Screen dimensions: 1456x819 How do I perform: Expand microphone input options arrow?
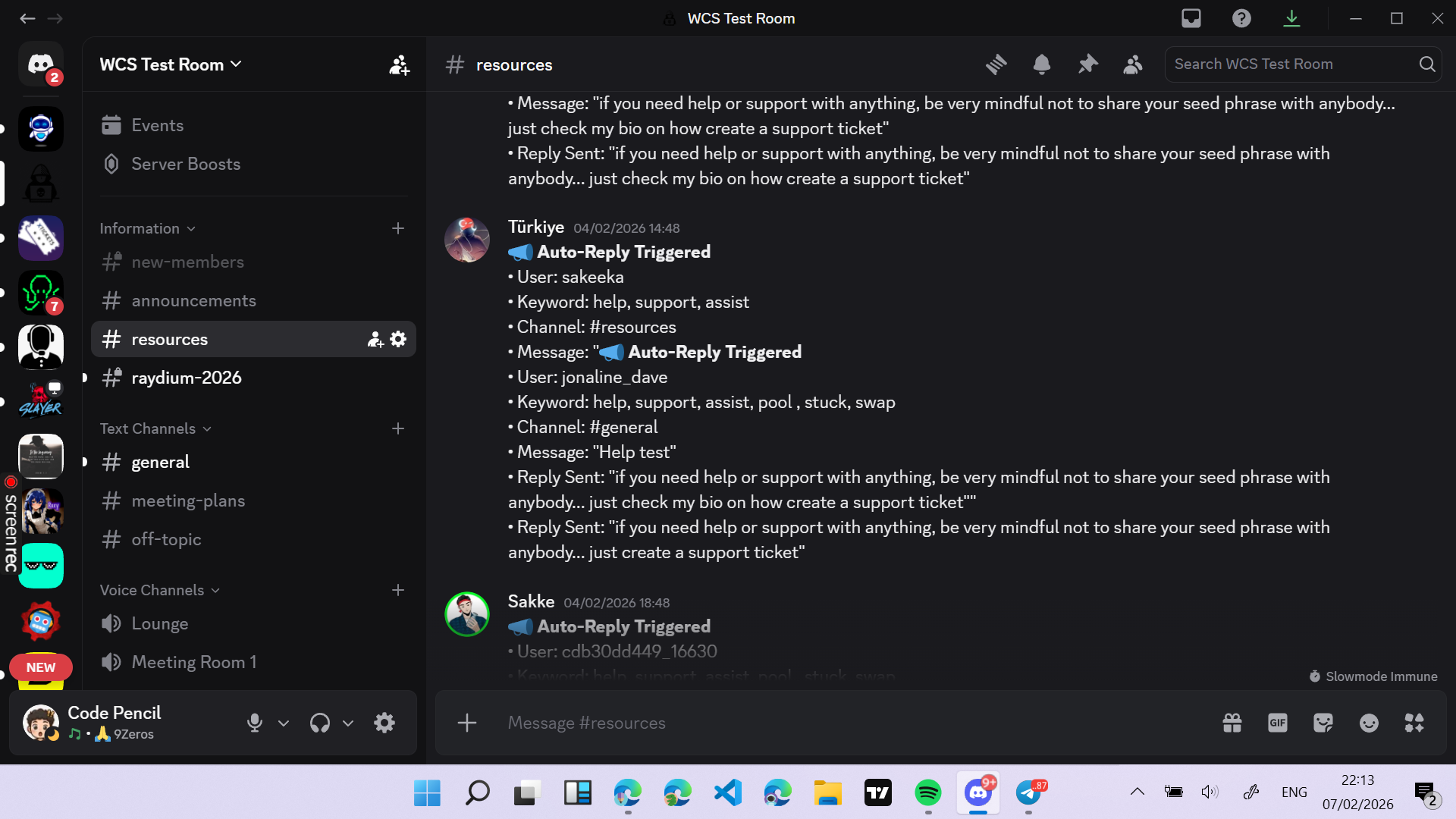coord(284,723)
